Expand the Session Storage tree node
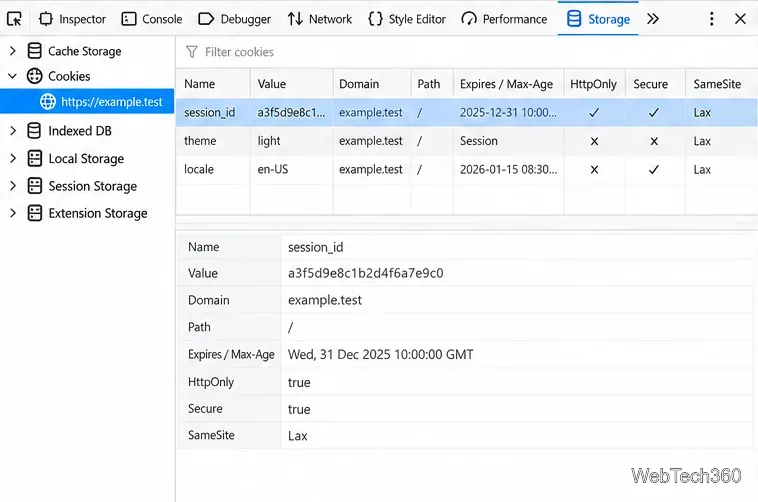The width and height of the screenshot is (758, 502). point(13,186)
